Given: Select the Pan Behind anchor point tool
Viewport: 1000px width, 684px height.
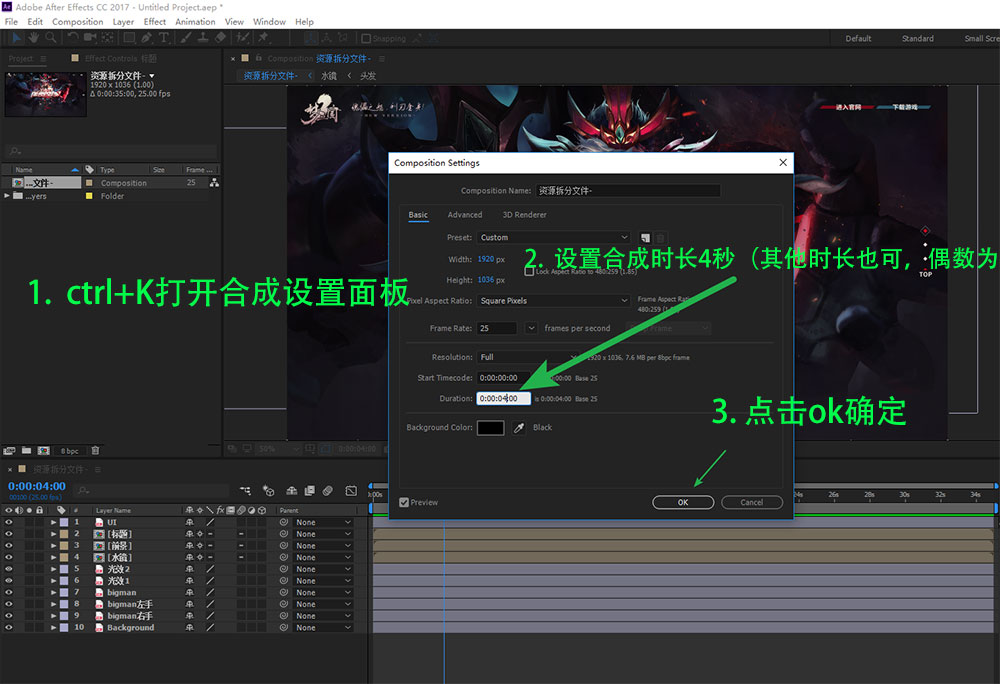Looking at the screenshot, I should coord(108,38).
